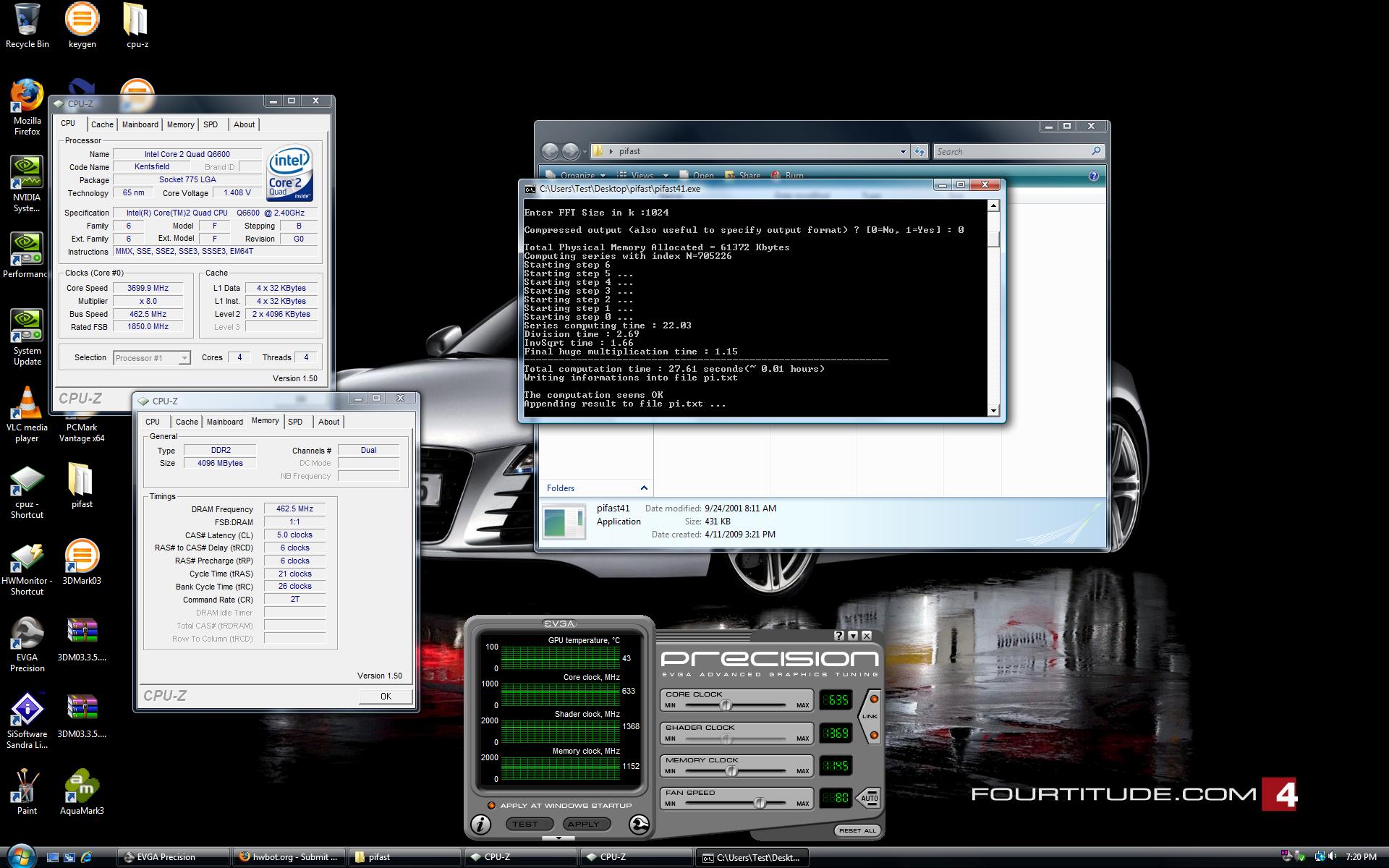Open the pifast folder icon on the desktop
This screenshot has height=868, width=1389.
coord(82,486)
